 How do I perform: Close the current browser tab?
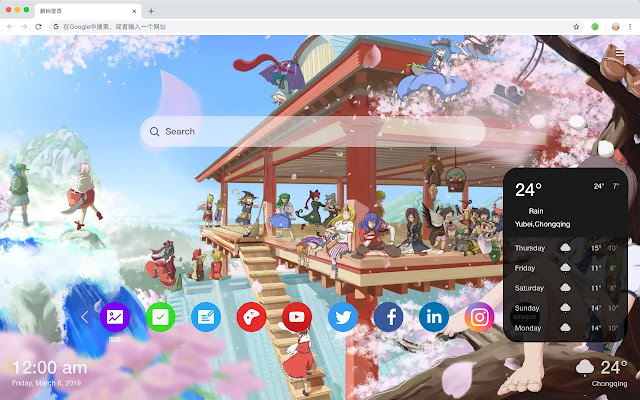(x=134, y=11)
